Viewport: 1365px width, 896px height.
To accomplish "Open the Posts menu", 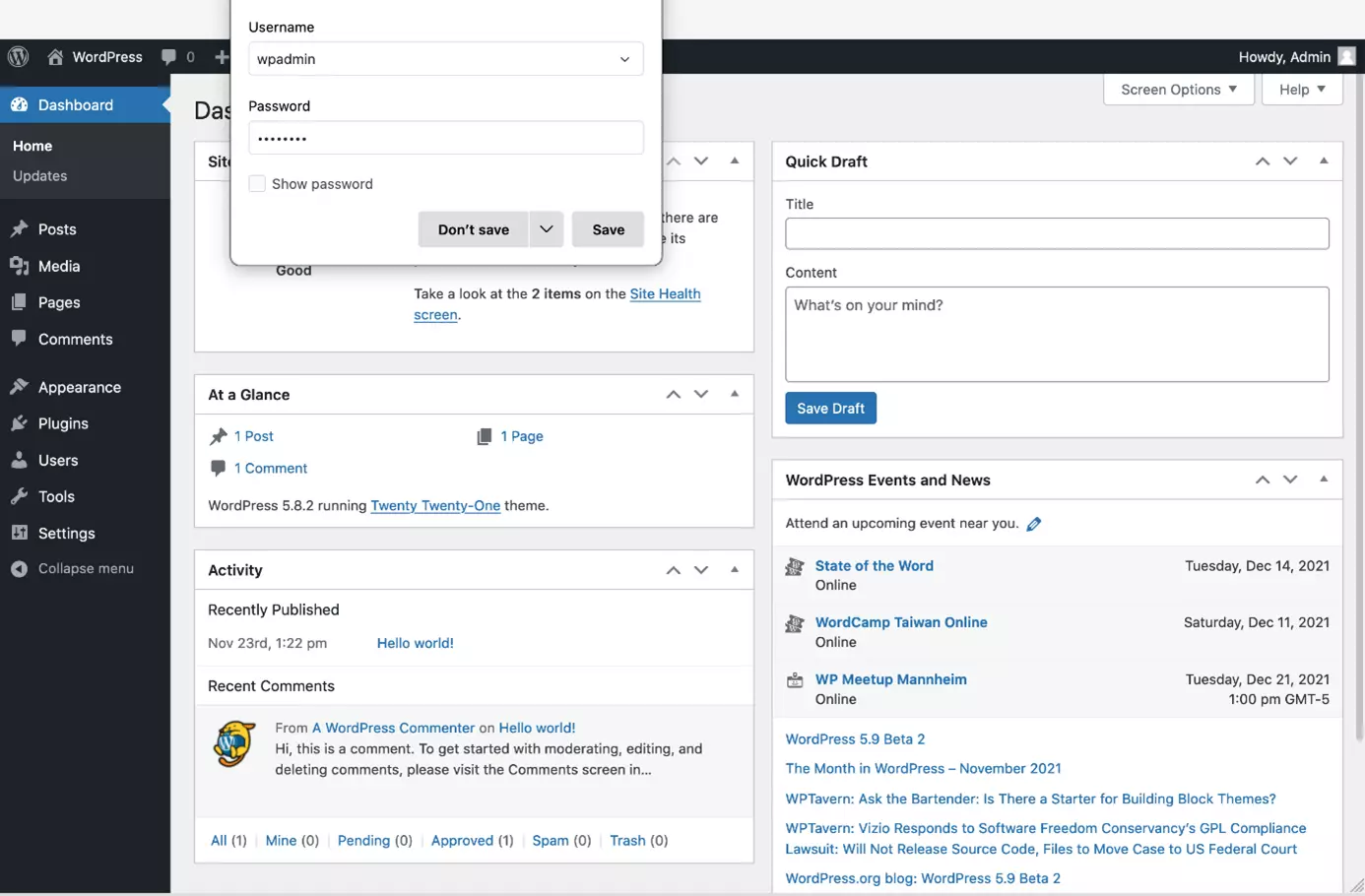I will (57, 228).
